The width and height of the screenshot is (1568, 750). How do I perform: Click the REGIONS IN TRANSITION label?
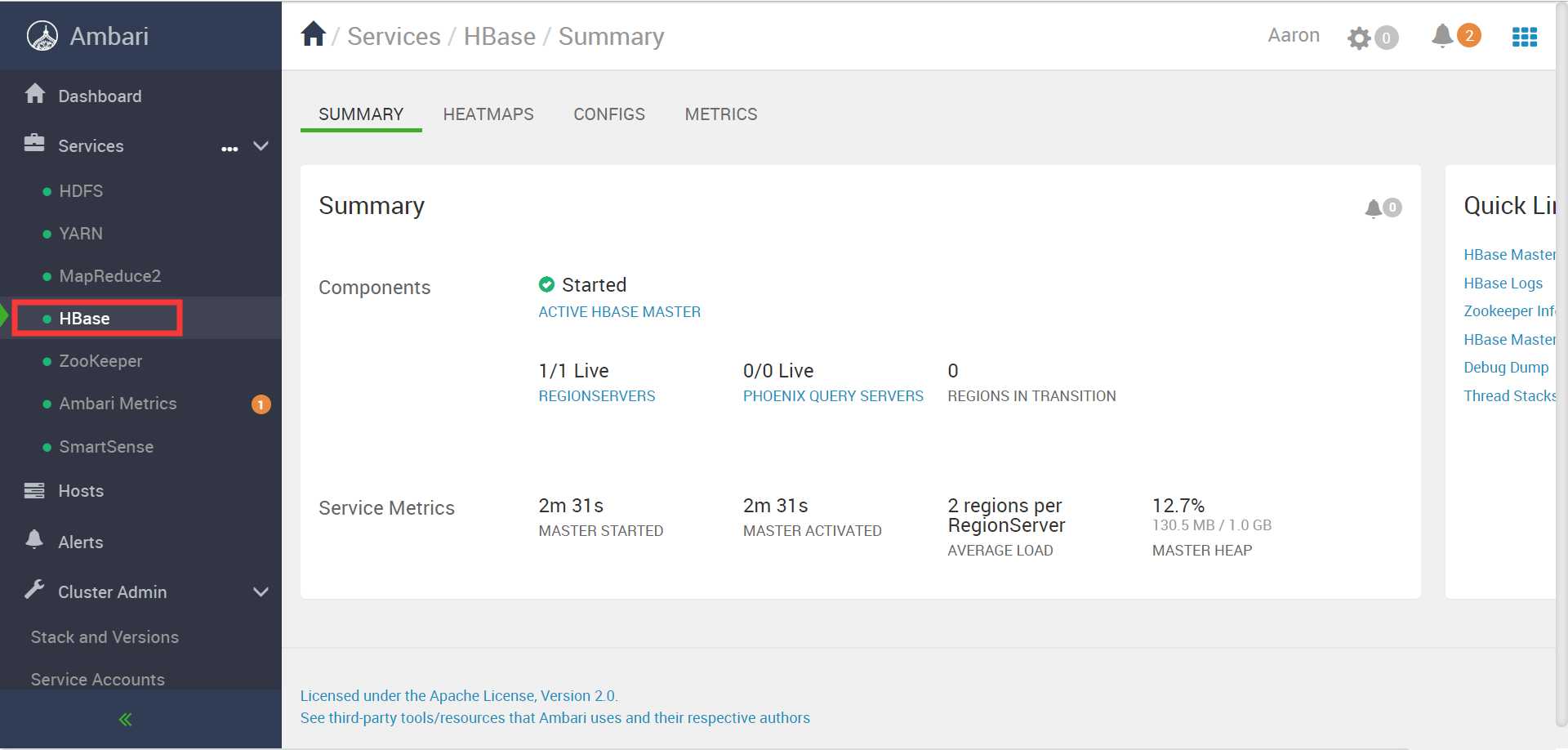[1031, 396]
